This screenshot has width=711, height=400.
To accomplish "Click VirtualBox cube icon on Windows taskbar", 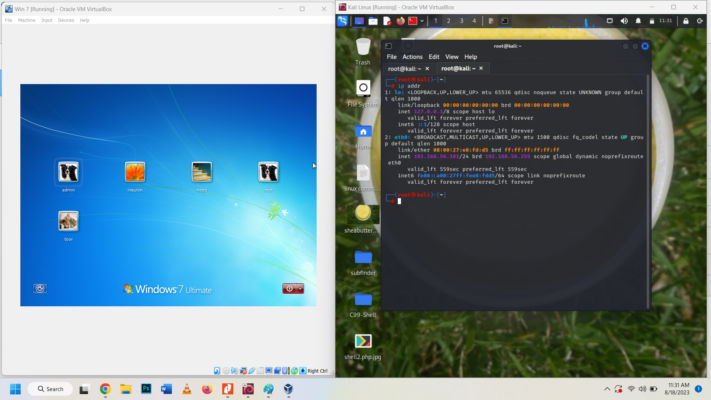I will pyautogui.click(x=288, y=389).
